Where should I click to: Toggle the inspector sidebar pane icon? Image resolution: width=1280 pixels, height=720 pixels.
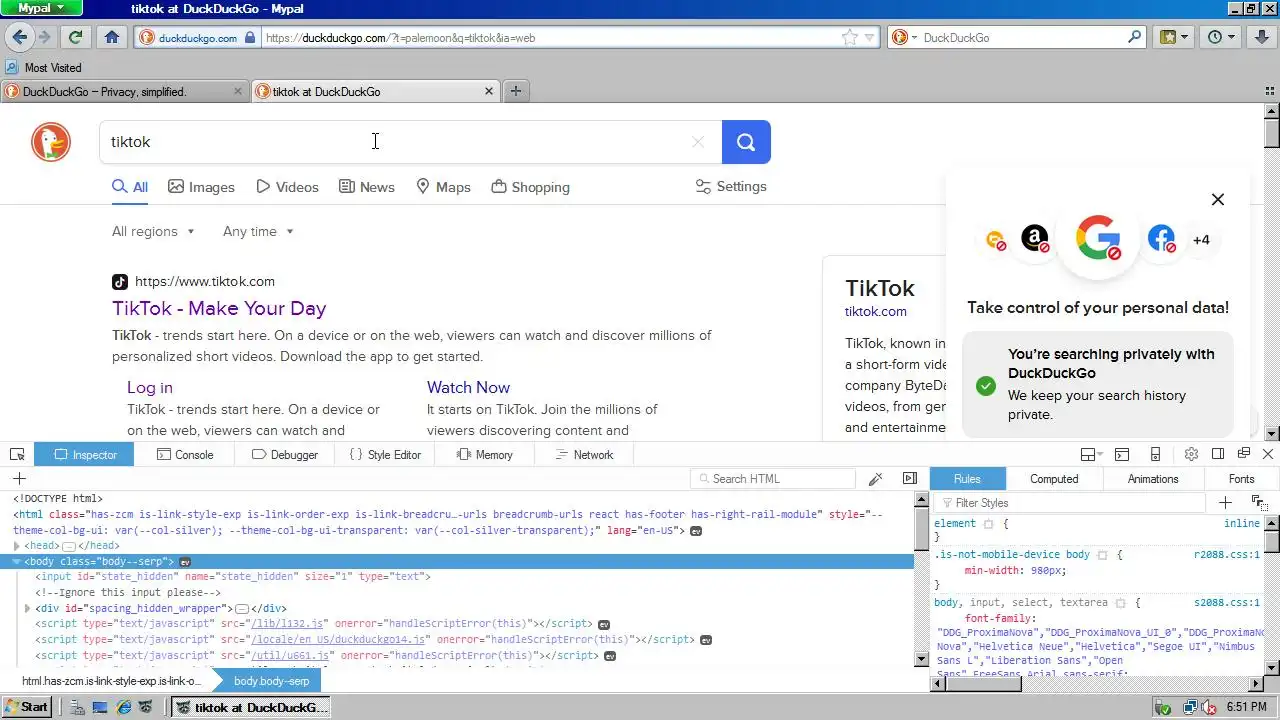(910, 479)
